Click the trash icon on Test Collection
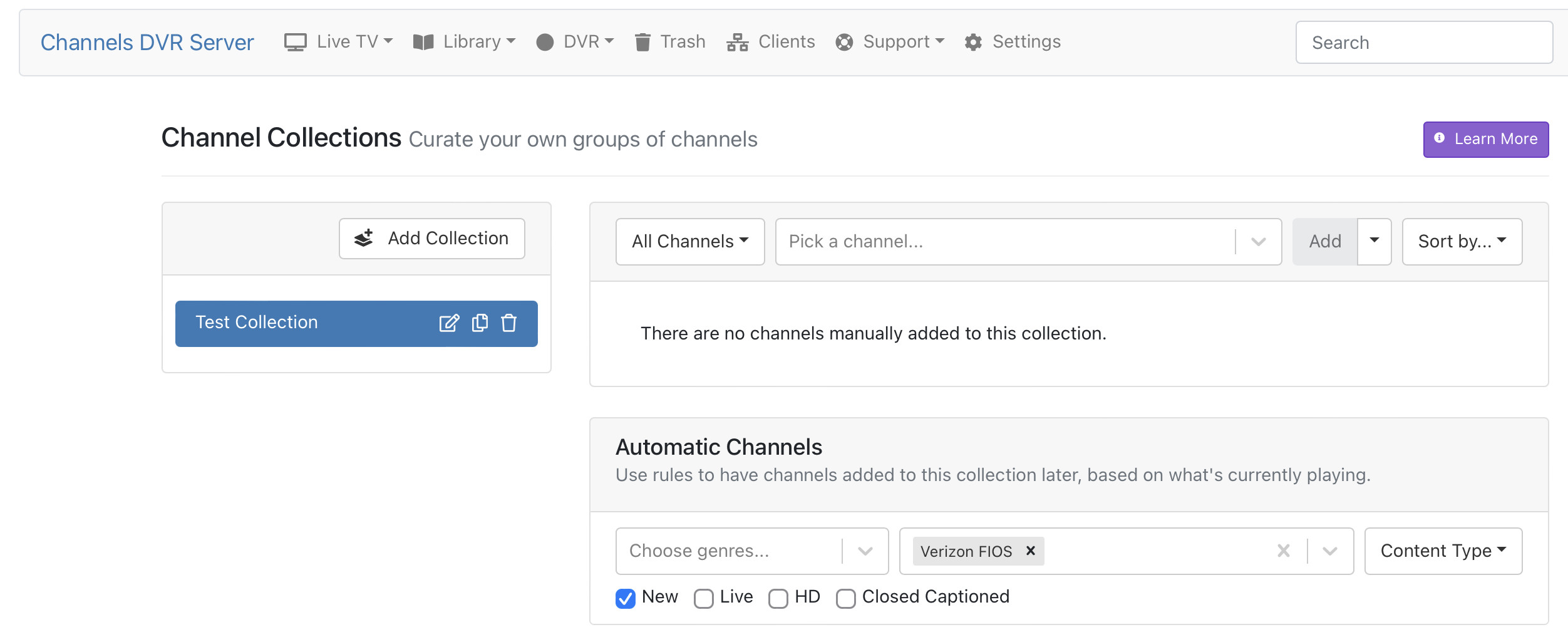This screenshot has height=637, width=1568. click(x=509, y=323)
